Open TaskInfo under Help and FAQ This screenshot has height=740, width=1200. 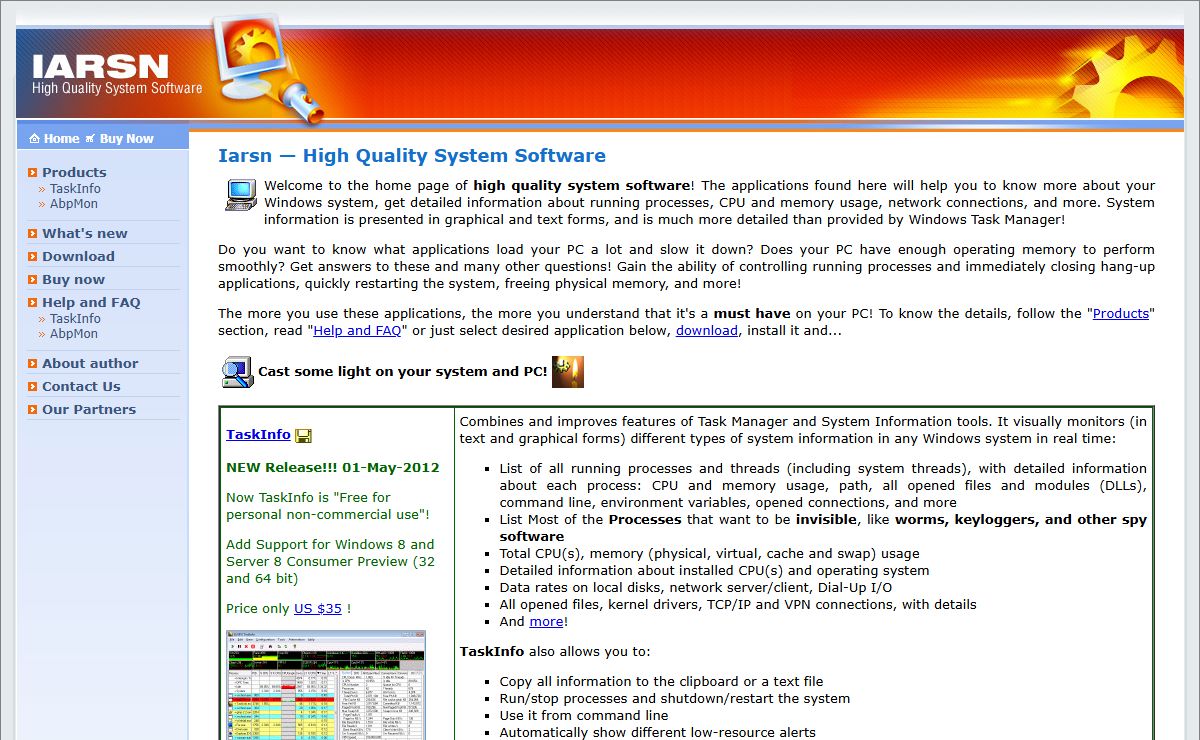coord(75,318)
